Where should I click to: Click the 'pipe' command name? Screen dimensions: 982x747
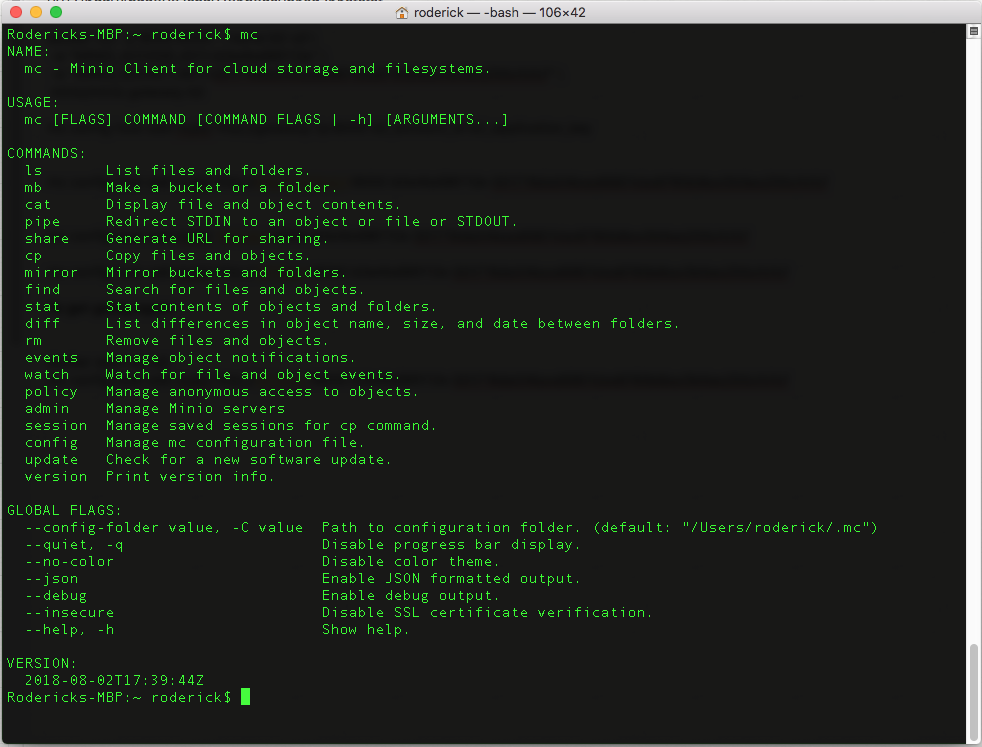point(43,221)
